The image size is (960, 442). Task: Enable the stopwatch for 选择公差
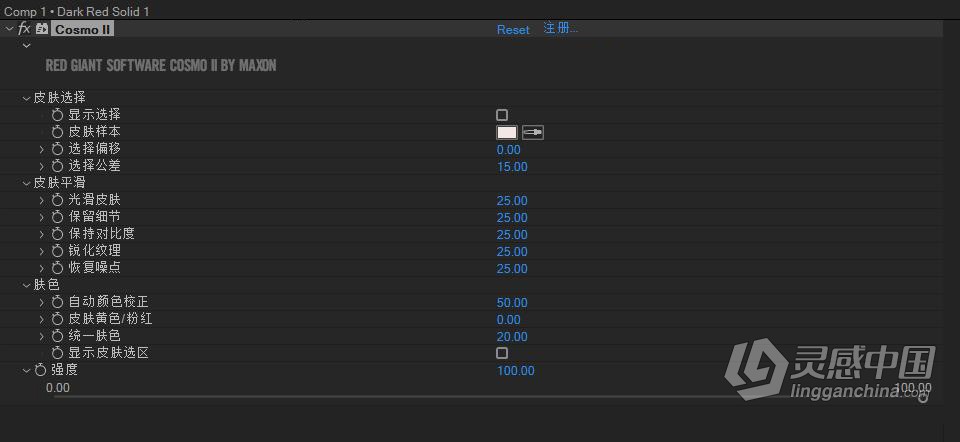[58, 166]
